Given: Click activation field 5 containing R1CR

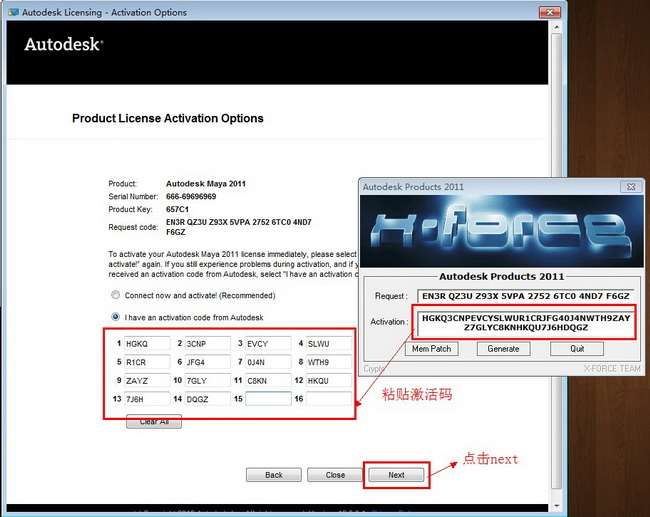Looking at the screenshot, I should tap(147, 362).
